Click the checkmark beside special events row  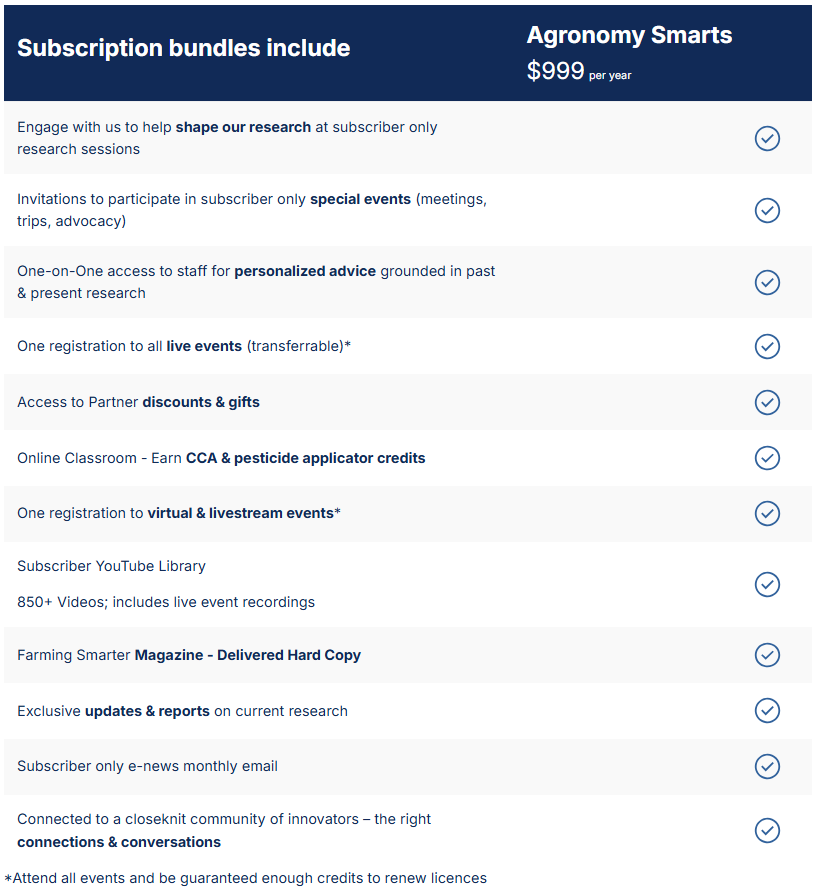tap(767, 210)
